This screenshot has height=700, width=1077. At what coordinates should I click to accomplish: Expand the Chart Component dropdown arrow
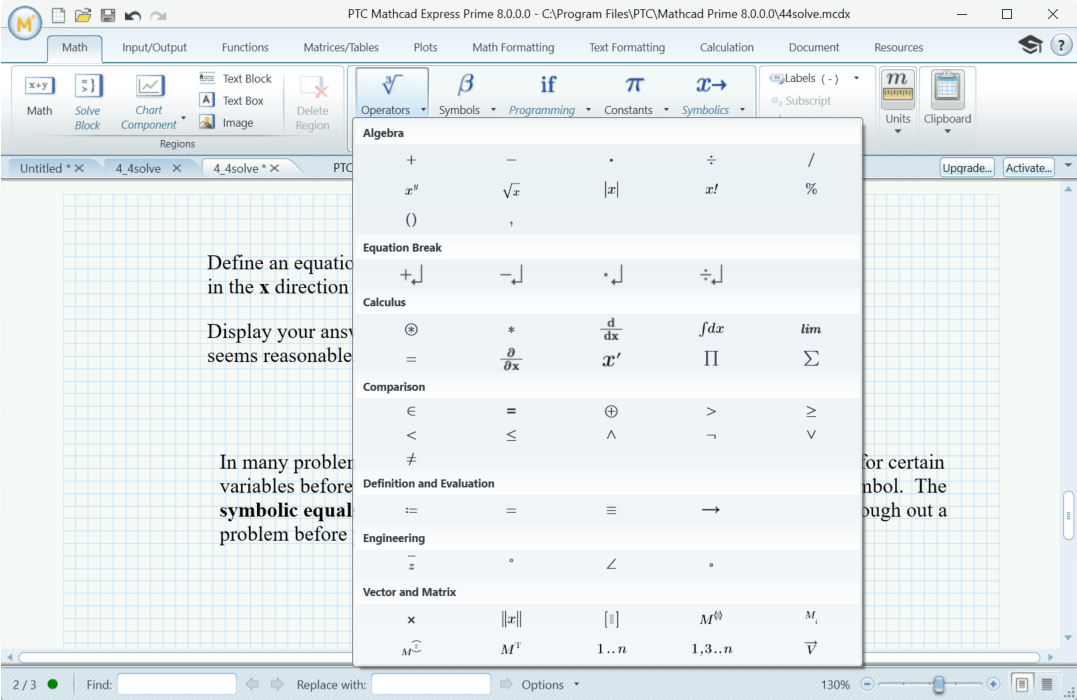[183, 117]
